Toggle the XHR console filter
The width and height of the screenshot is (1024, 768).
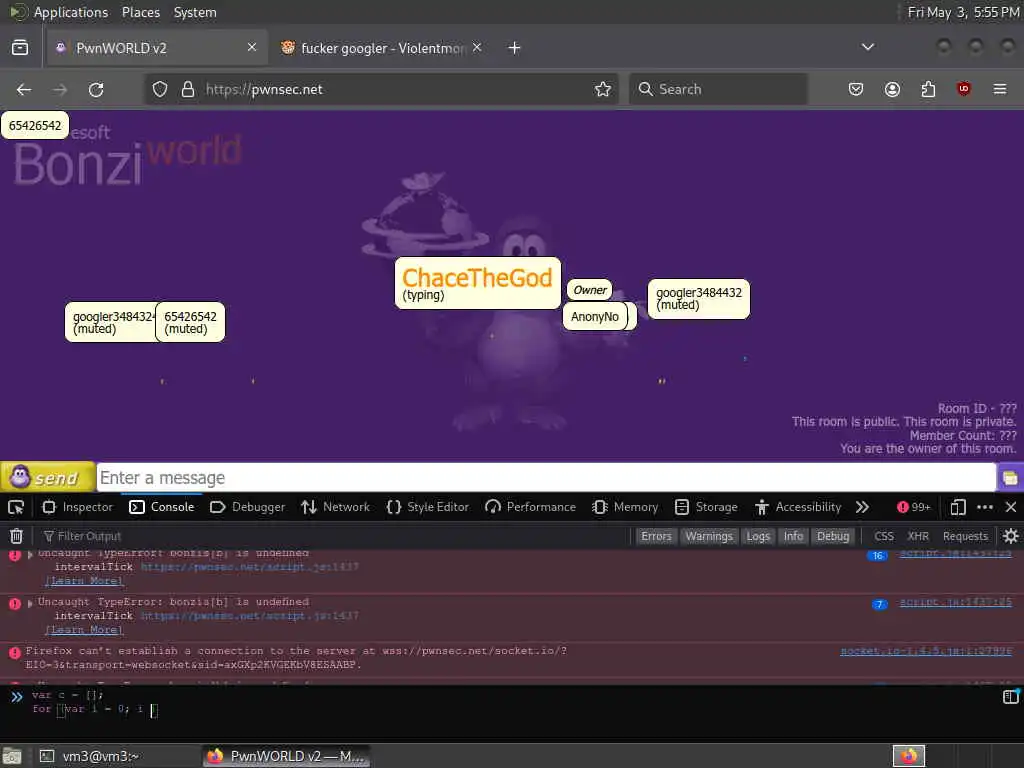pyautogui.click(x=918, y=536)
